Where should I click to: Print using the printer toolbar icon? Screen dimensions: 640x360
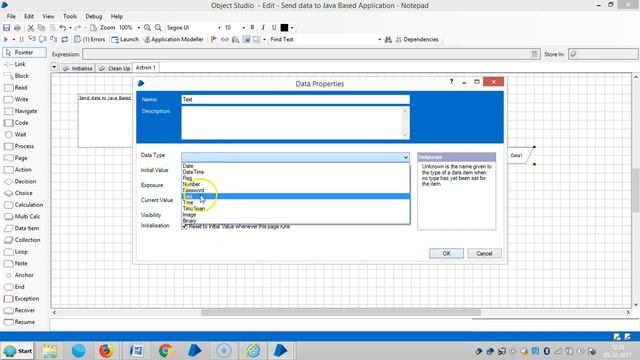click(x=17, y=28)
